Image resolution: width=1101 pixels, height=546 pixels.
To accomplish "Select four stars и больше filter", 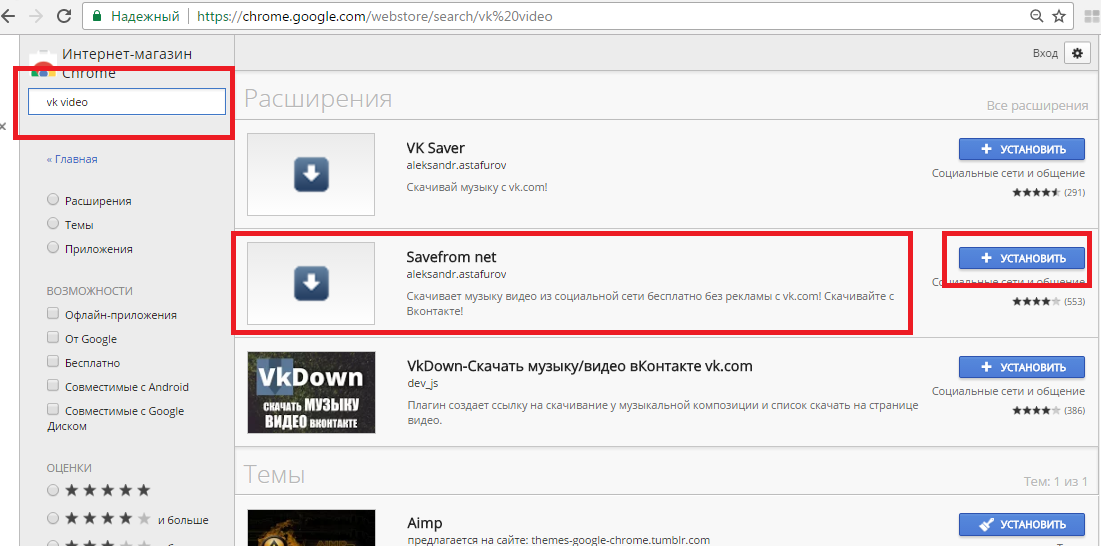I will [53, 519].
